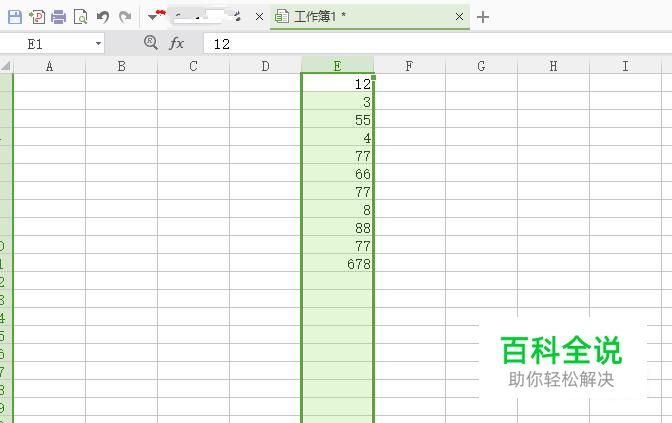Open the Name Box dropdown arrow
This screenshot has height=423, width=672.
tap(98, 43)
